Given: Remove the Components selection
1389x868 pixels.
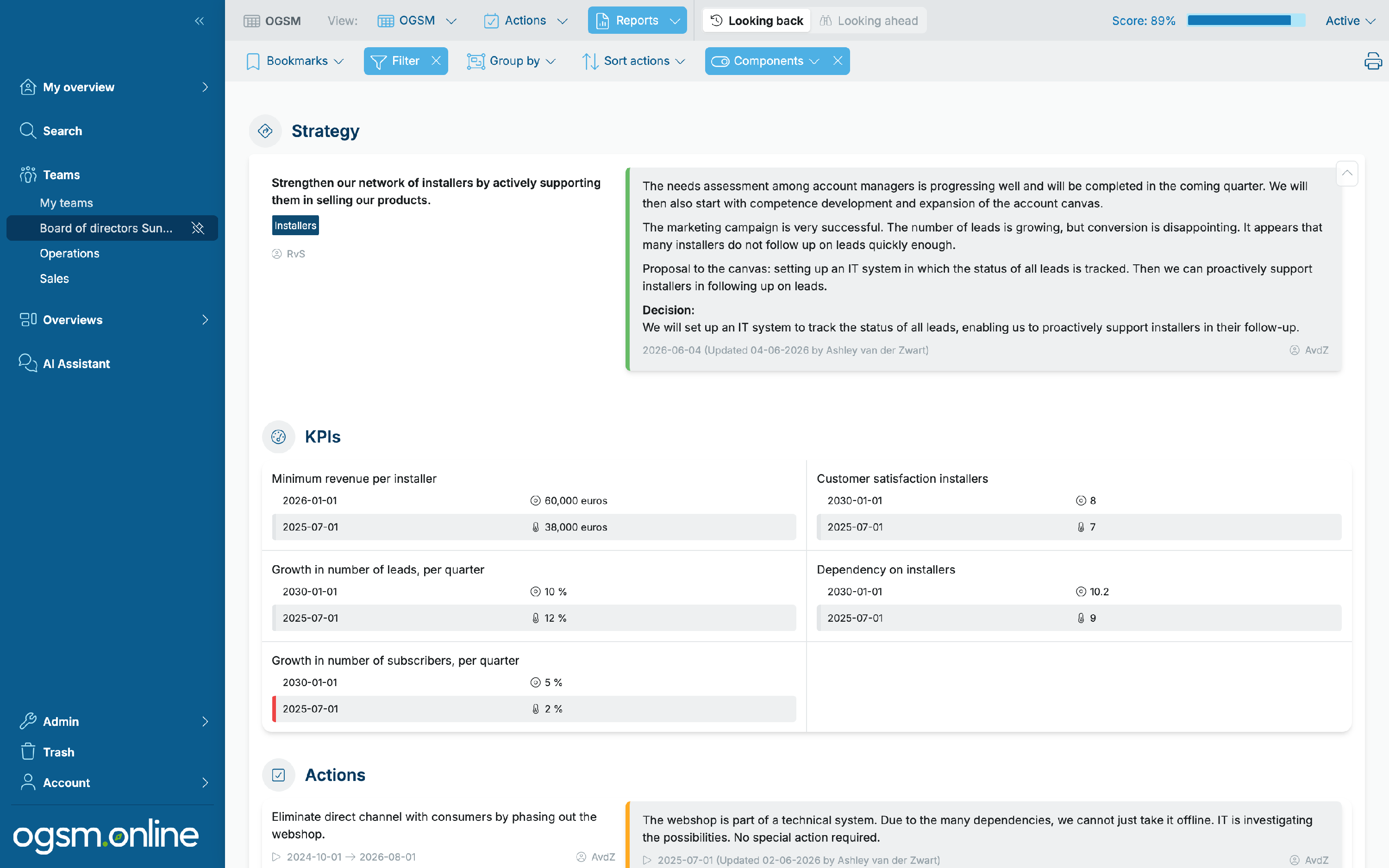Looking at the screenshot, I should coord(838,61).
